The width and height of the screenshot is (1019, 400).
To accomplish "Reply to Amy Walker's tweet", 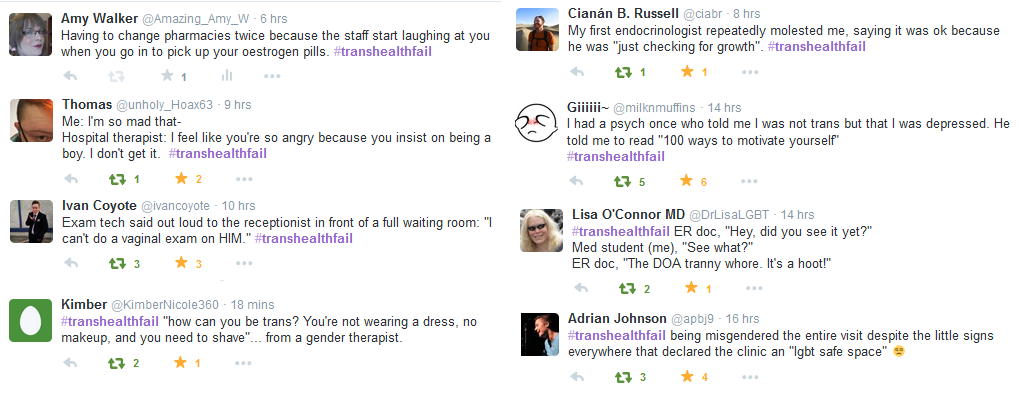I will 70,76.
